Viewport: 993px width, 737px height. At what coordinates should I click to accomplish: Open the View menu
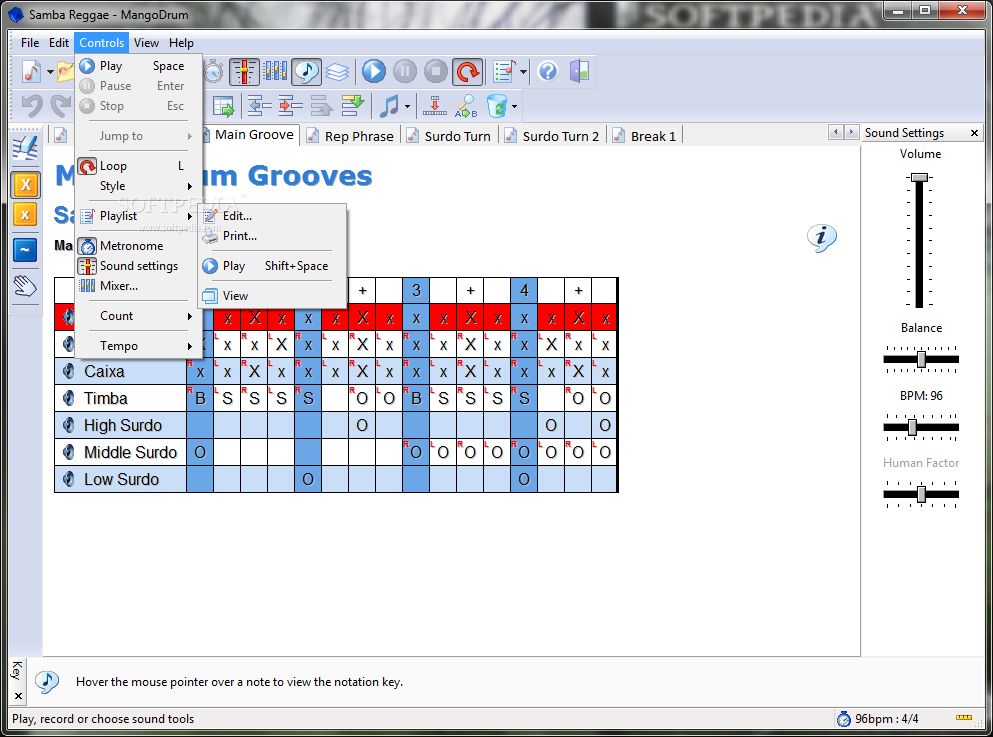[x=146, y=43]
